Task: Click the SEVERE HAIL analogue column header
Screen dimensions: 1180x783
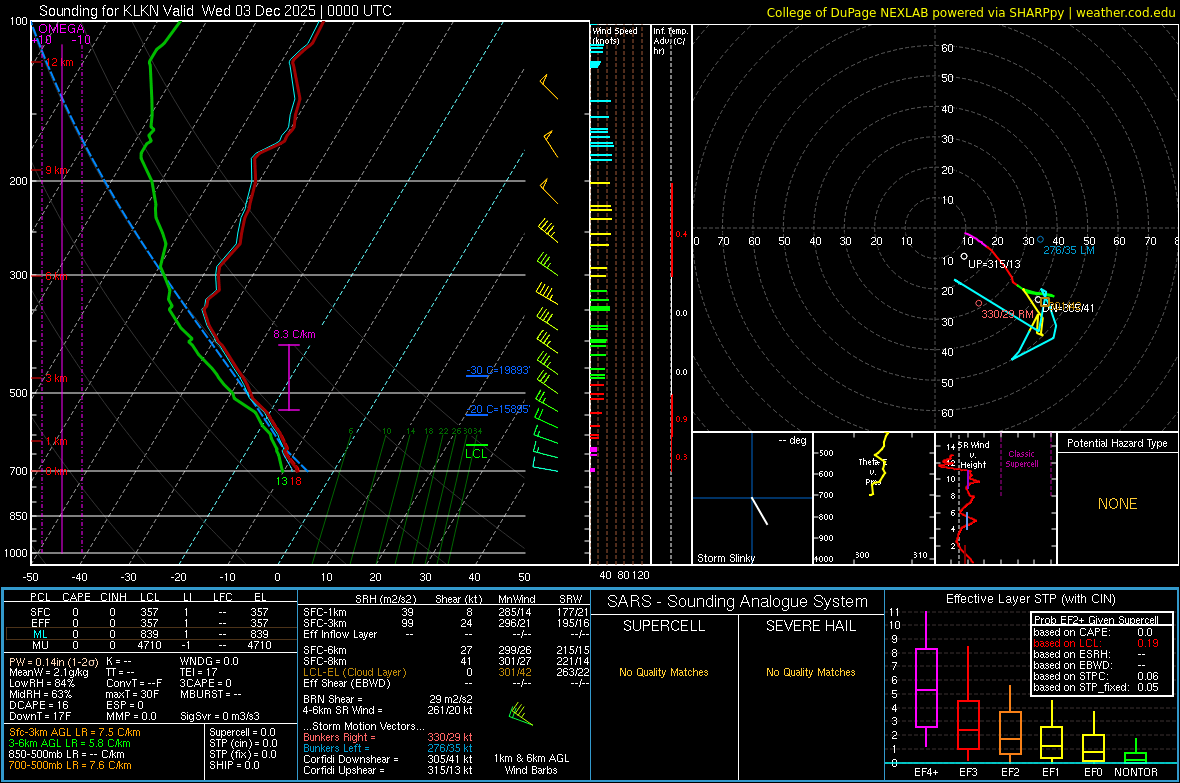Action: [810, 626]
